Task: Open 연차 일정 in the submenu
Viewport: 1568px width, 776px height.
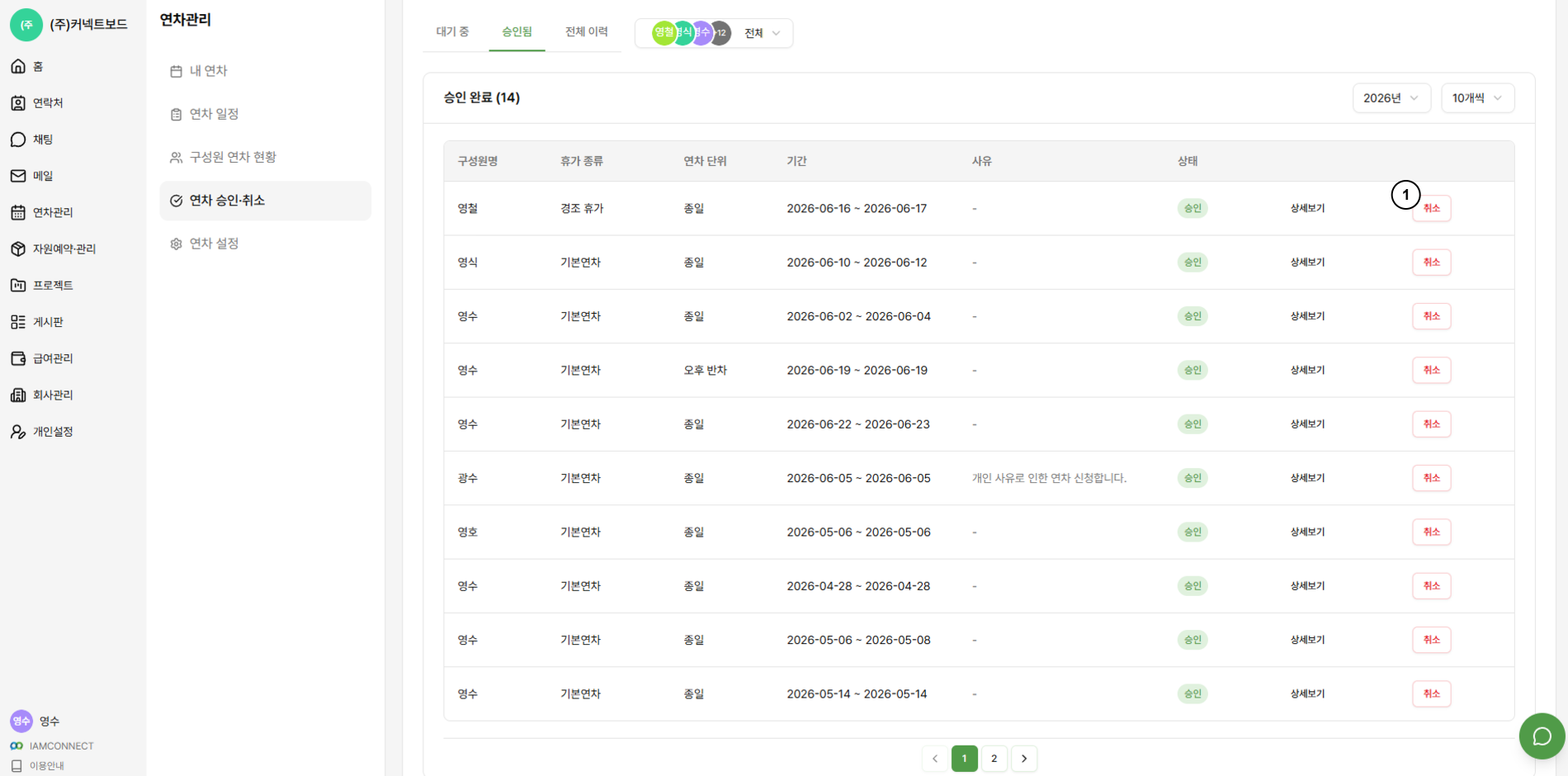Action: [266, 114]
